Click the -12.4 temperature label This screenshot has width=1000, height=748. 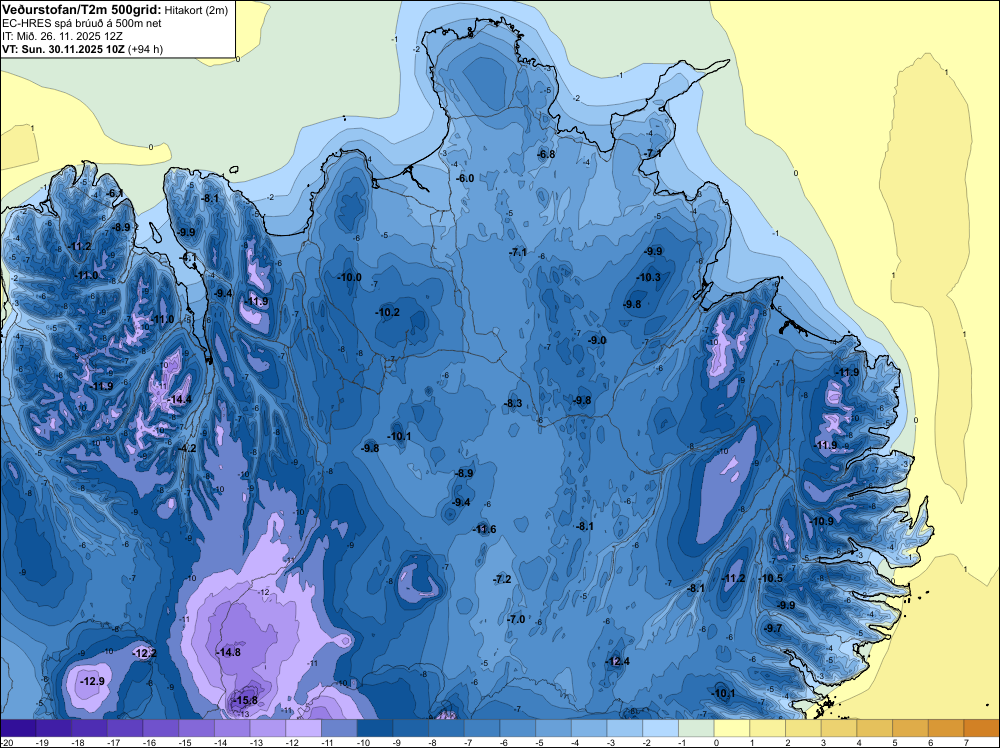[617, 661]
